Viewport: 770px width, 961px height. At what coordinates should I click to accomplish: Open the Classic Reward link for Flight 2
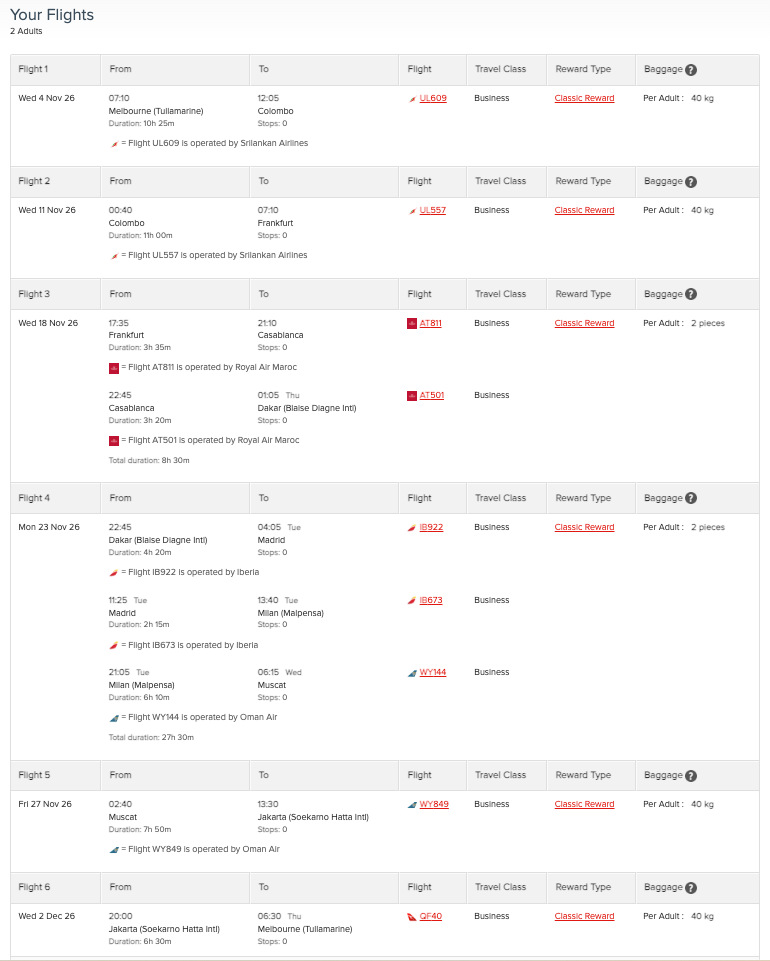pyautogui.click(x=584, y=210)
